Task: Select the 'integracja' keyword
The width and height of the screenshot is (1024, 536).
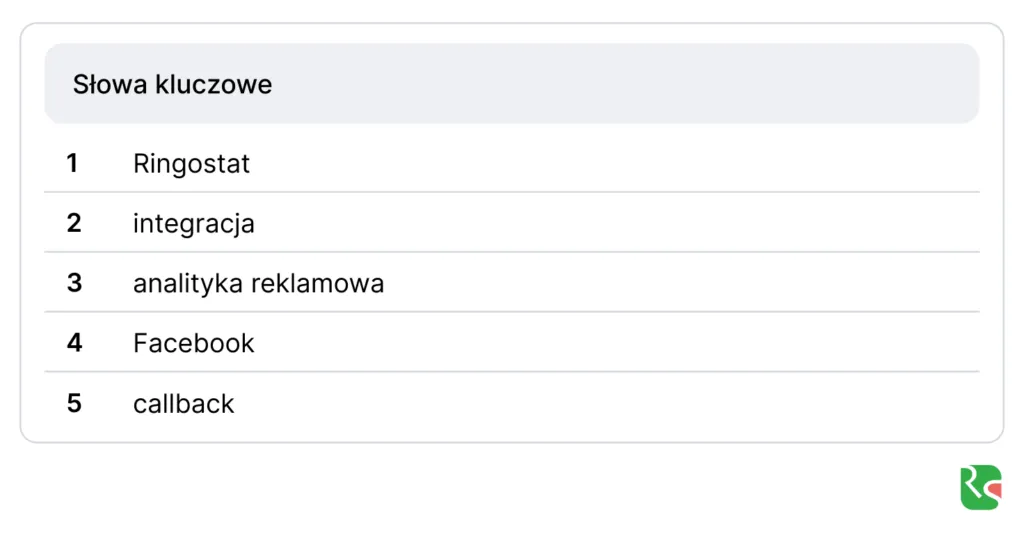Action: tap(193, 223)
